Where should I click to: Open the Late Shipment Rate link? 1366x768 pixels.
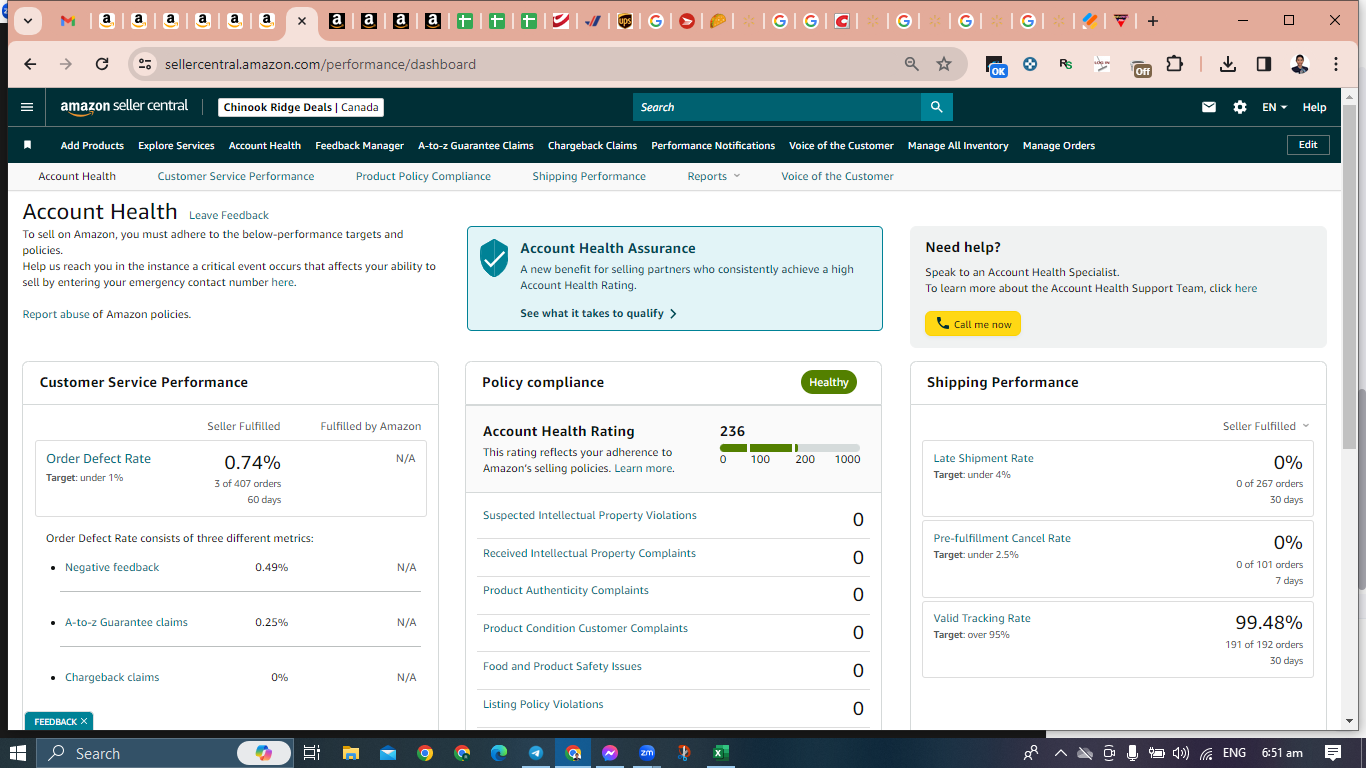(983, 458)
